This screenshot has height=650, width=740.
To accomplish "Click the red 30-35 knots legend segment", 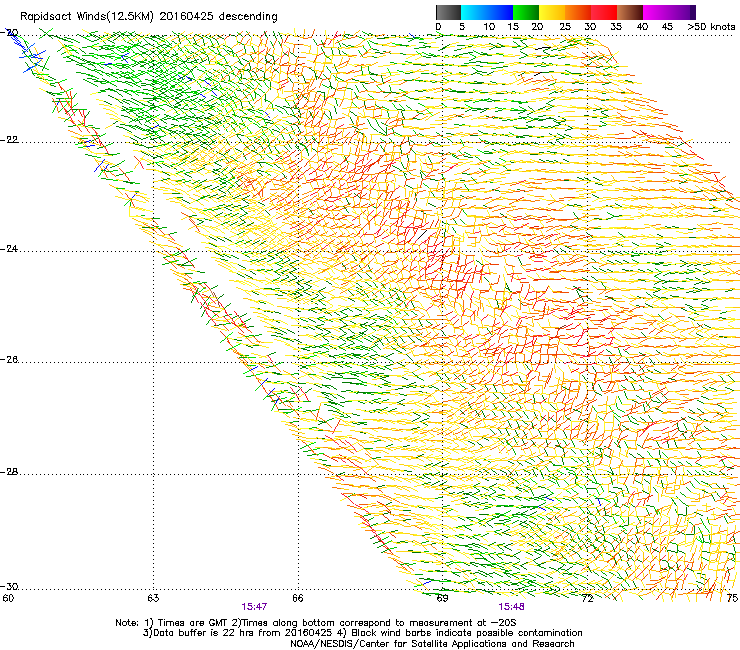I will click(x=604, y=12).
